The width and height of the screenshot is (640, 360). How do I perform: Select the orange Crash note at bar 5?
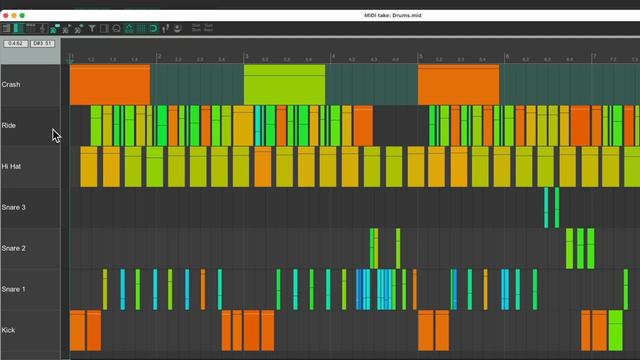[x=458, y=84]
